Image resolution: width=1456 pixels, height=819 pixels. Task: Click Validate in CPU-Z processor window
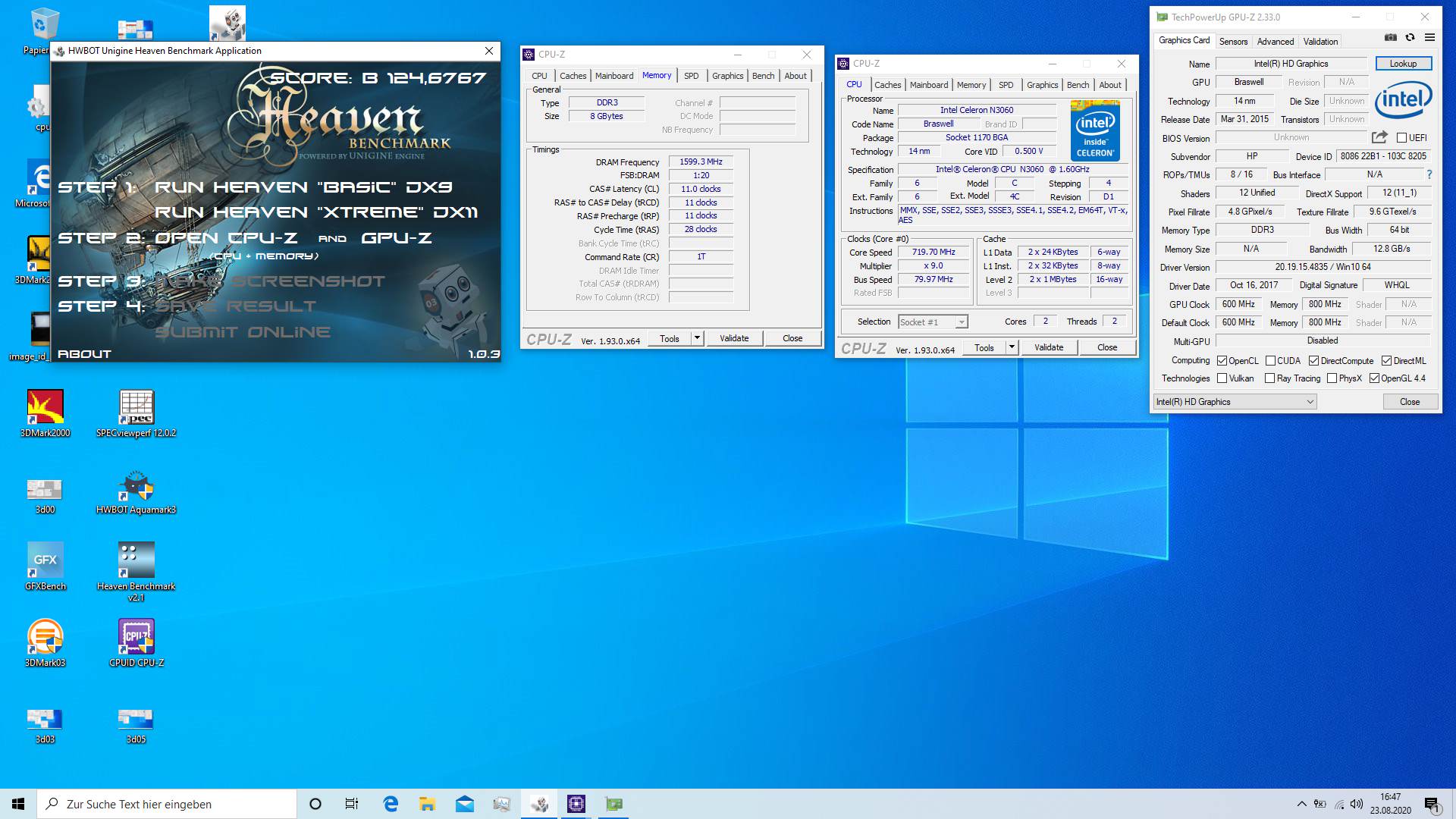click(1049, 347)
